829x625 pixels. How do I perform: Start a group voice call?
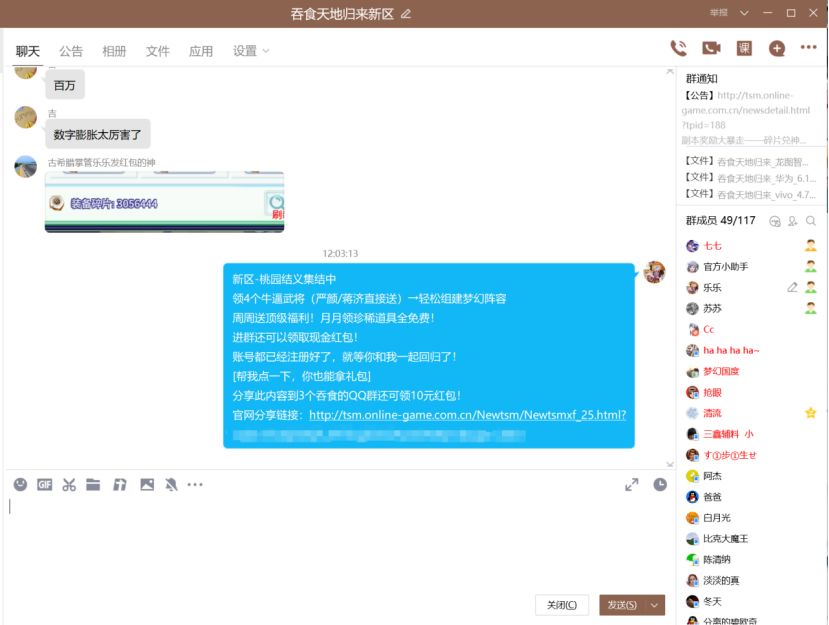coord(679,49)
